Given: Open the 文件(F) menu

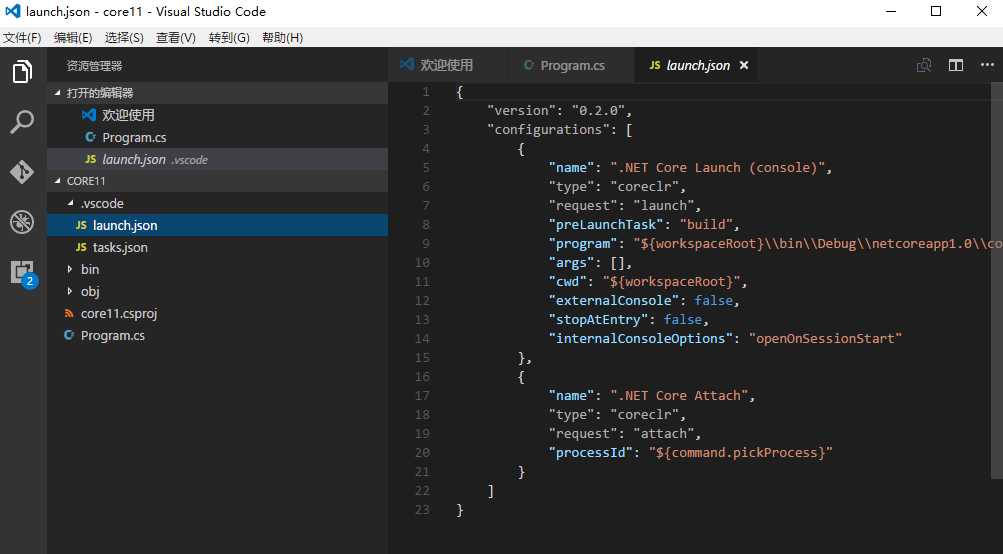Looking at the screenshot, I should [x=22, y=38].
